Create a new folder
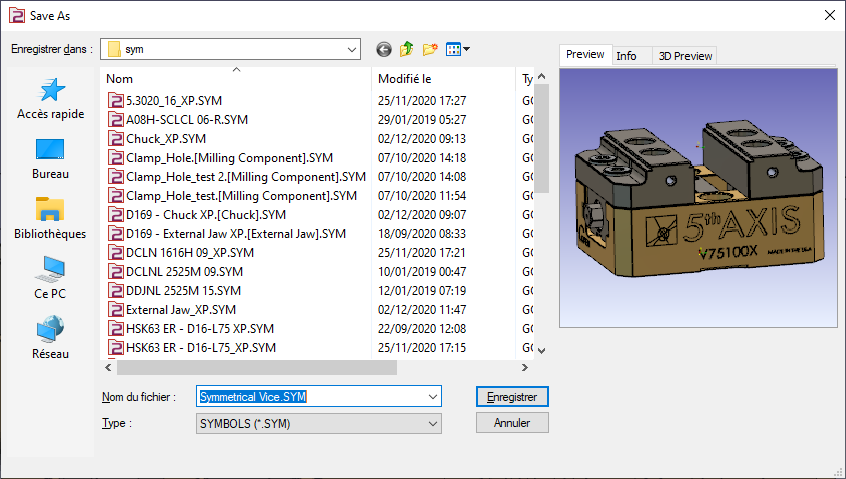The width and height of the screenshot is (846, 479). 431,49
